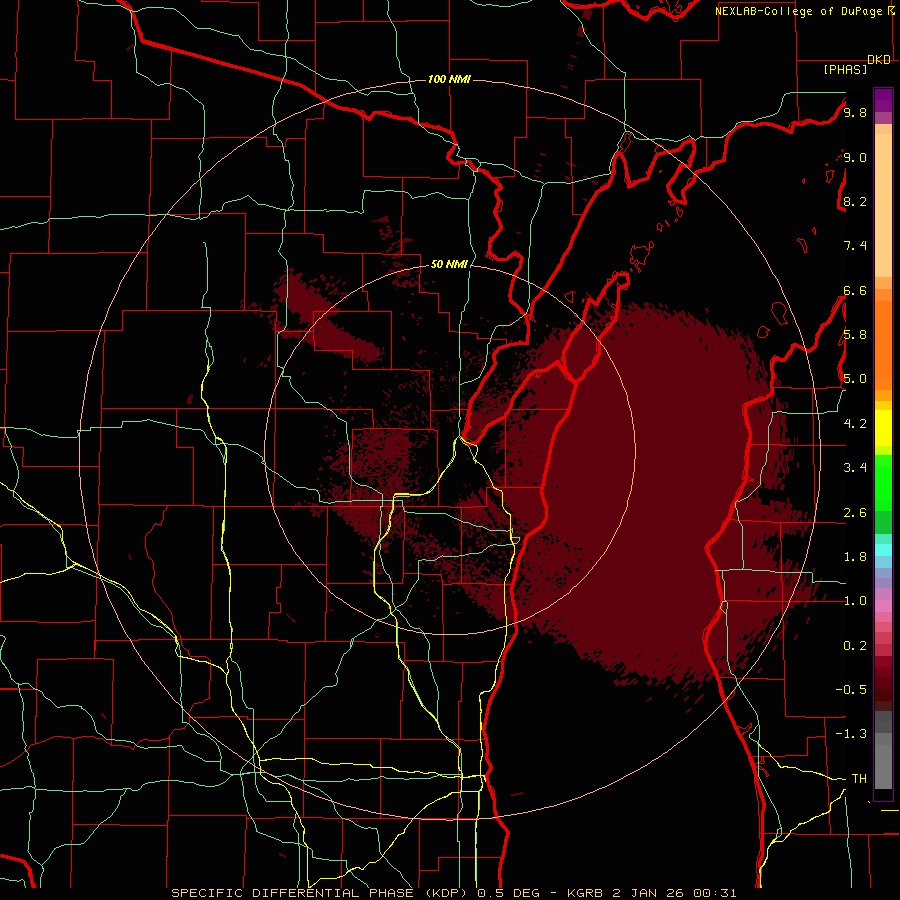The width and height of the screenshot is (900, 900).
Task: Pick the purple segment of the color bar
Action: (883, 100)
